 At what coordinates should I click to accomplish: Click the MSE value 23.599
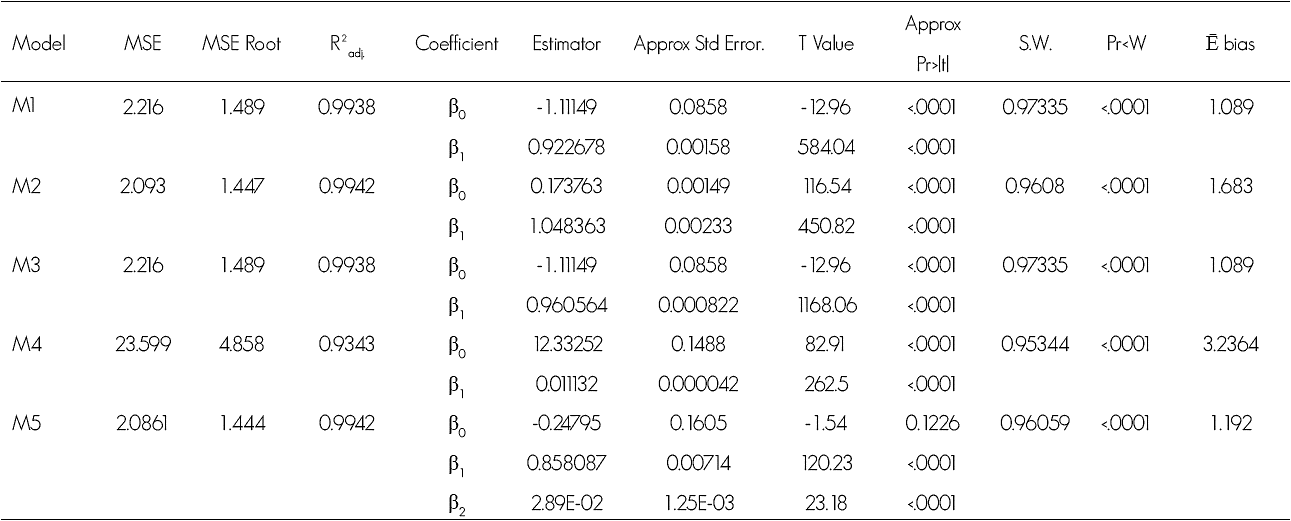coord(146,344)
